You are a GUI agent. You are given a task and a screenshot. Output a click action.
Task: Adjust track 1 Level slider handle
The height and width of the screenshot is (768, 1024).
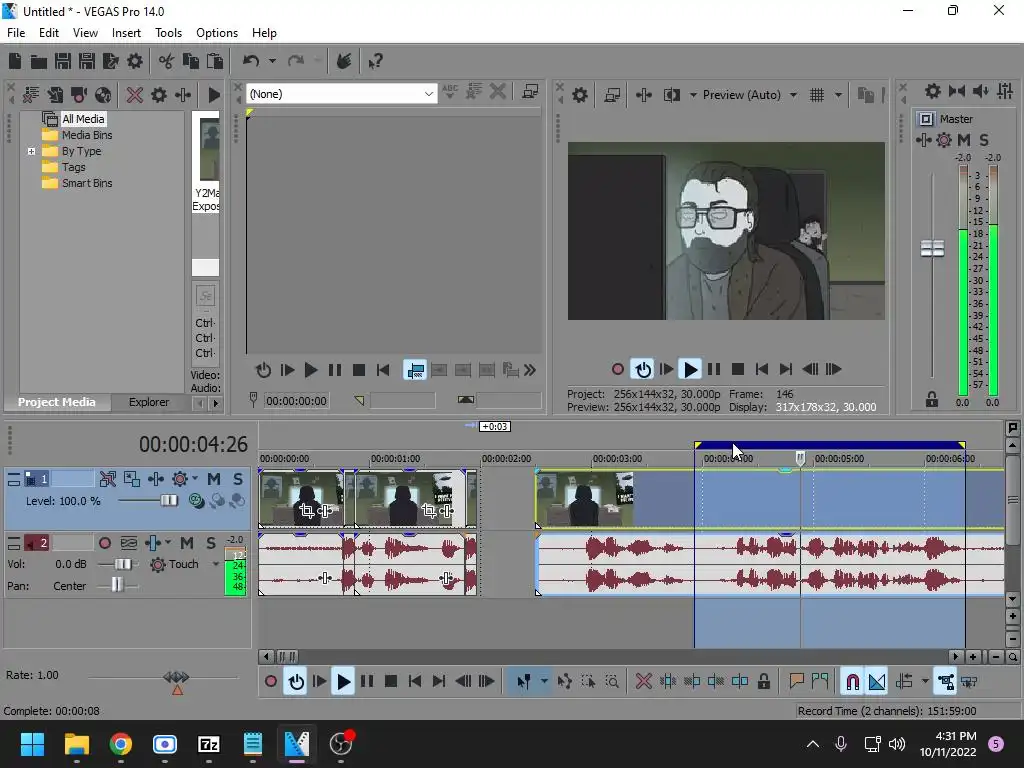pos(168,501)
